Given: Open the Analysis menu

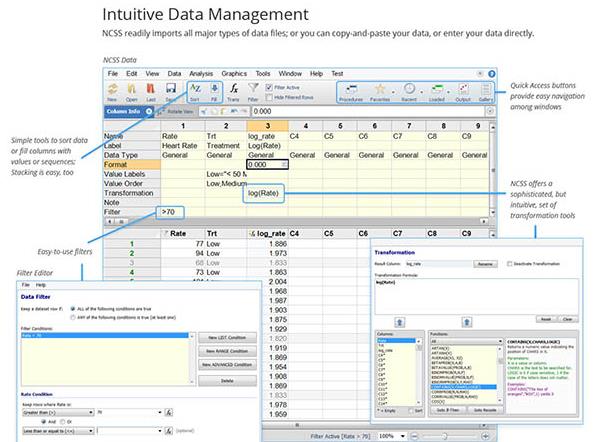Looking at the screenshot, I should pyautogui.click(x=201, y=73).
